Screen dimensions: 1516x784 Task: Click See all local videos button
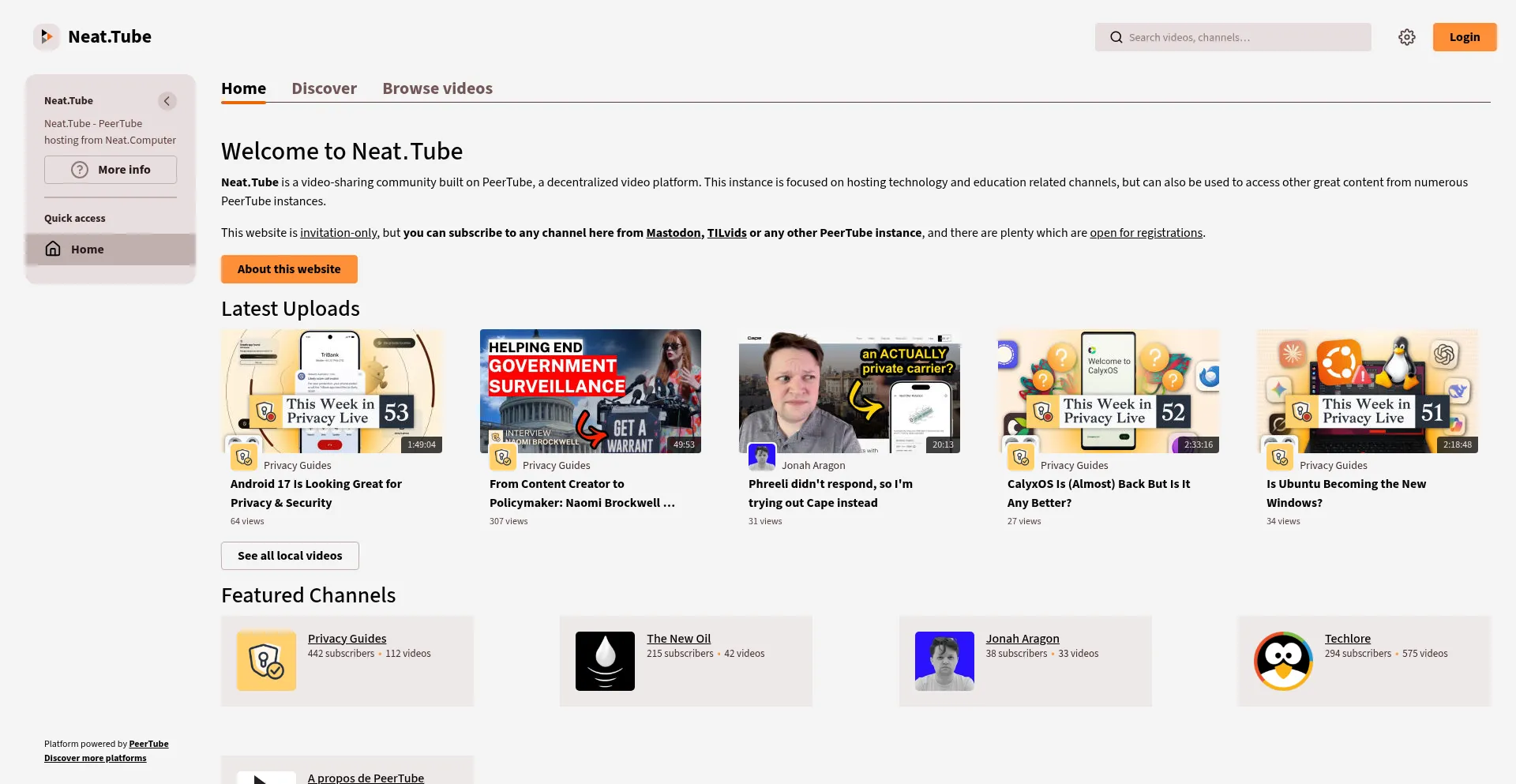290,556
